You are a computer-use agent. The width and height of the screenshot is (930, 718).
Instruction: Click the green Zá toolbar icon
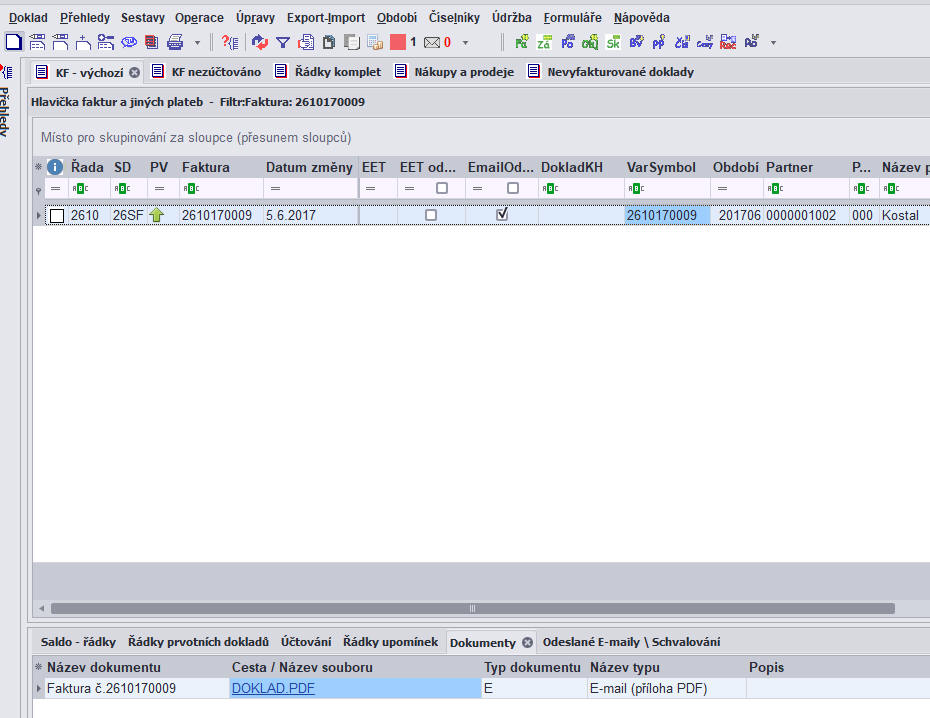click(544, 42)
